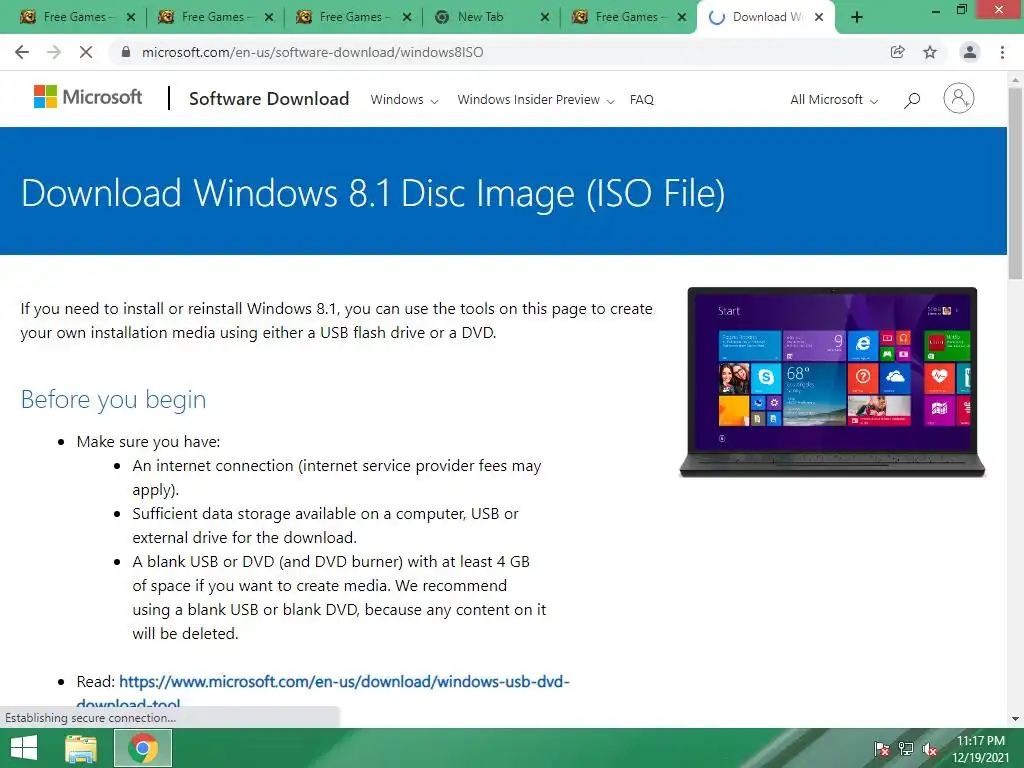
Task: Bookmark this page with the star icon
Action: point(930,52)
